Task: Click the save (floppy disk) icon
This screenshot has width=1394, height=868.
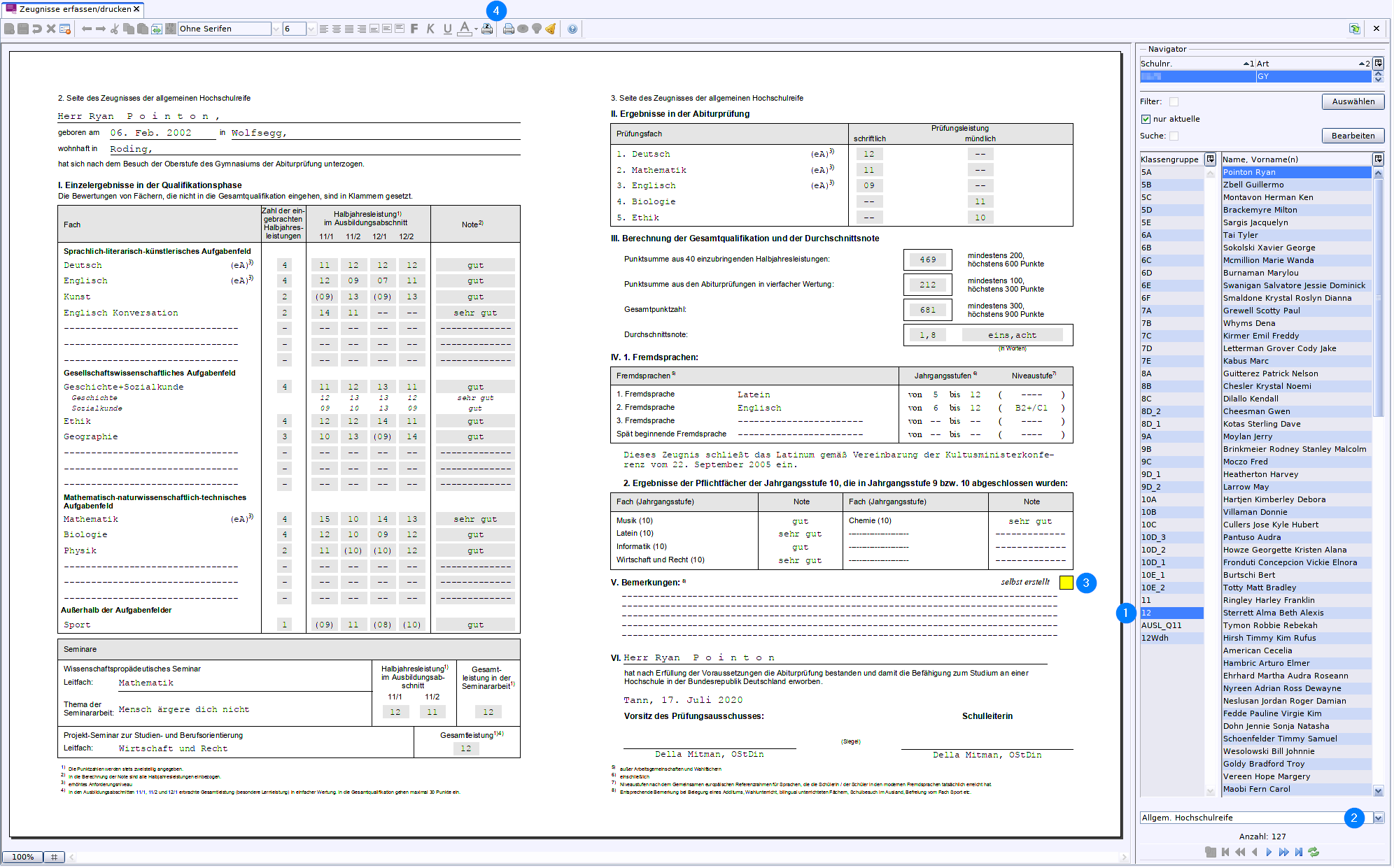Action: [23, 29]
